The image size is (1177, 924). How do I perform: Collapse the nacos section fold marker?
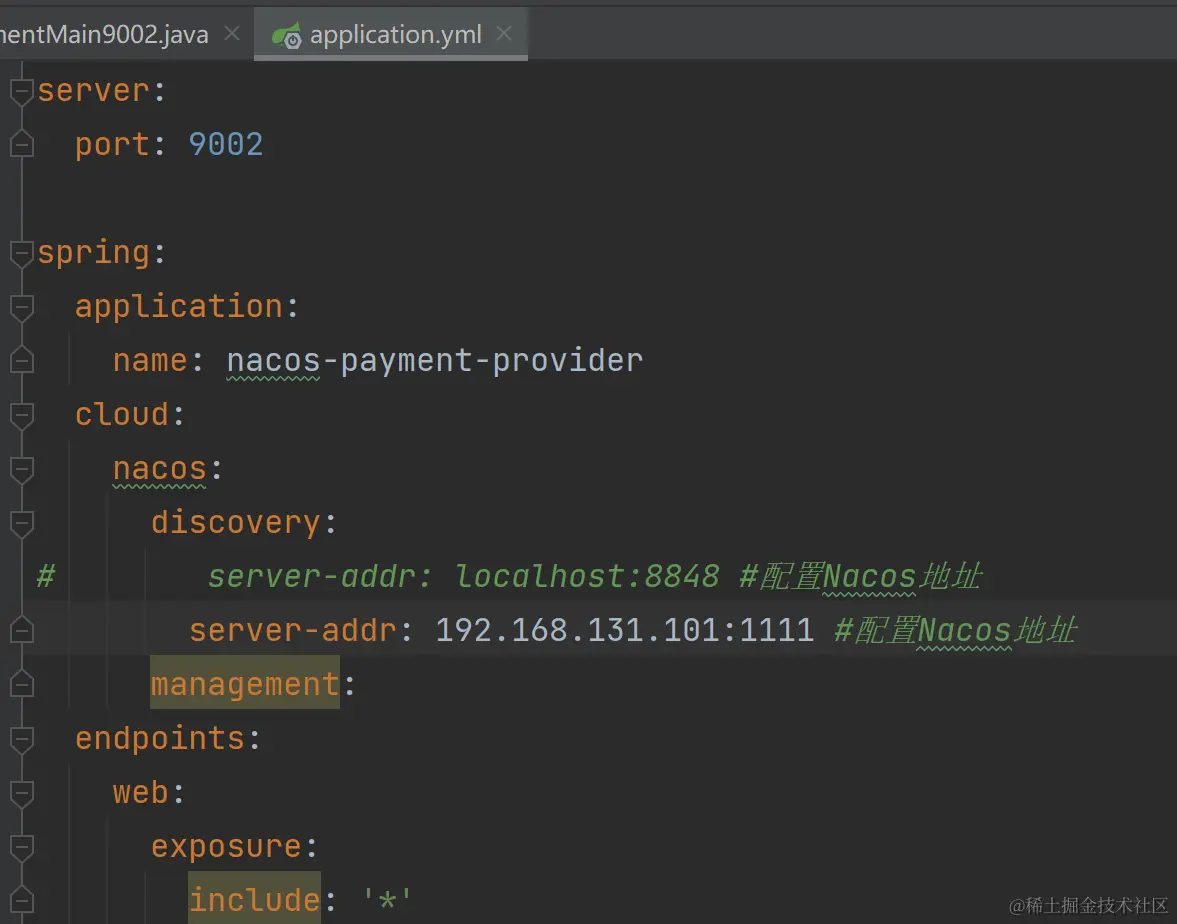click(22, 470)
